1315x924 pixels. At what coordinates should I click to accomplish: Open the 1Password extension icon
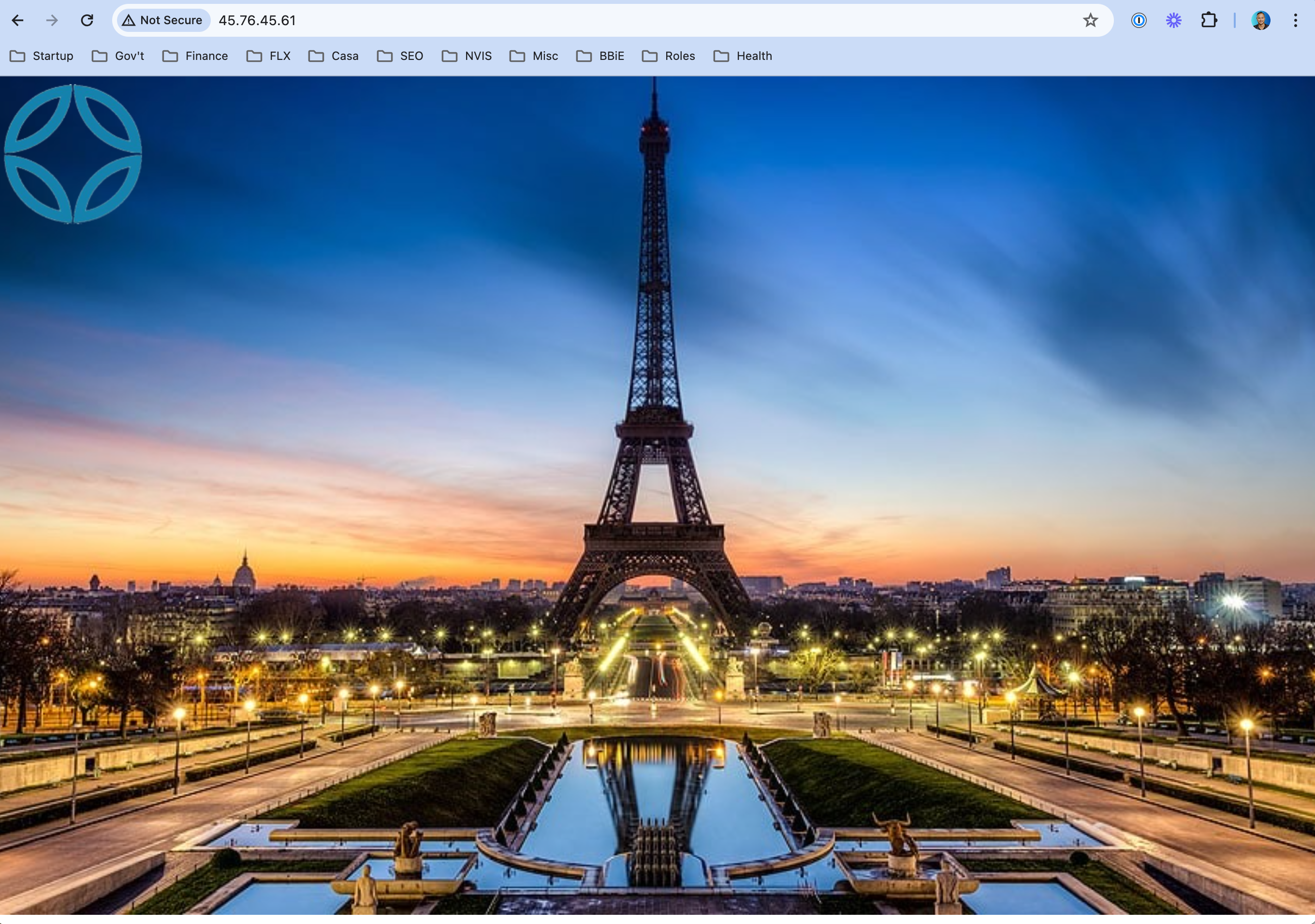click(x=1139, y=21)
